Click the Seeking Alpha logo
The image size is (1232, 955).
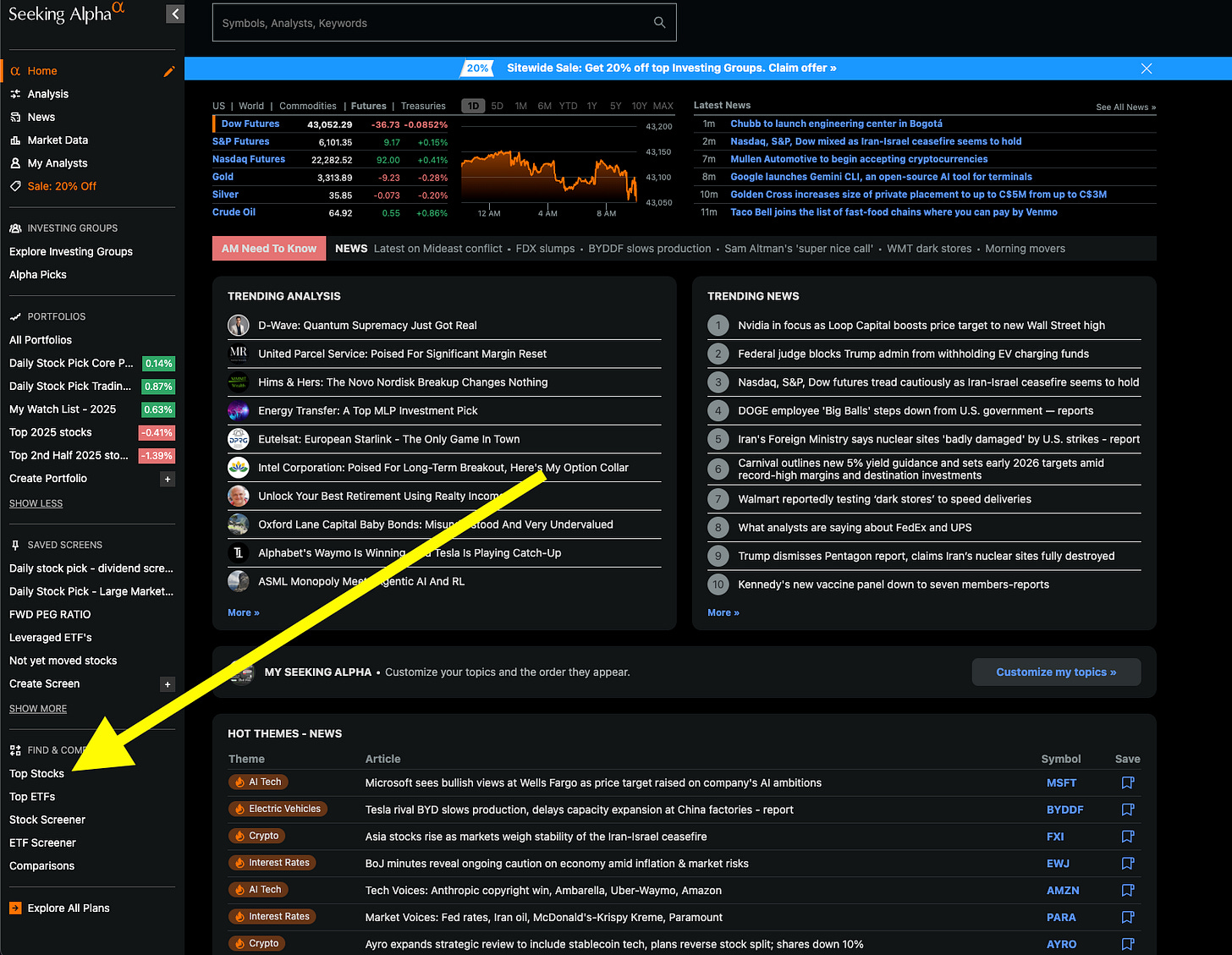click(x=66, y=14)
